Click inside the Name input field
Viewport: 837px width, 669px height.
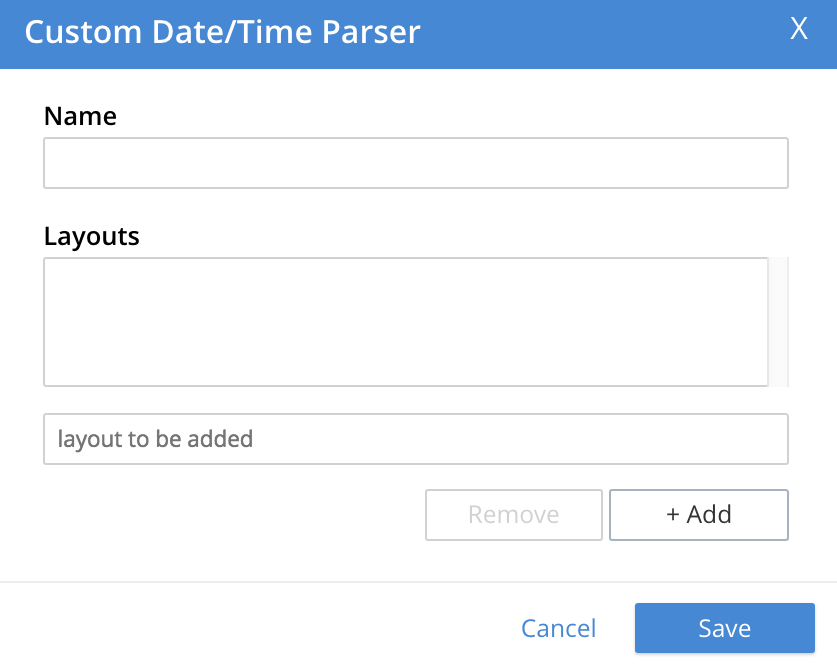click(x=415, y=162)
